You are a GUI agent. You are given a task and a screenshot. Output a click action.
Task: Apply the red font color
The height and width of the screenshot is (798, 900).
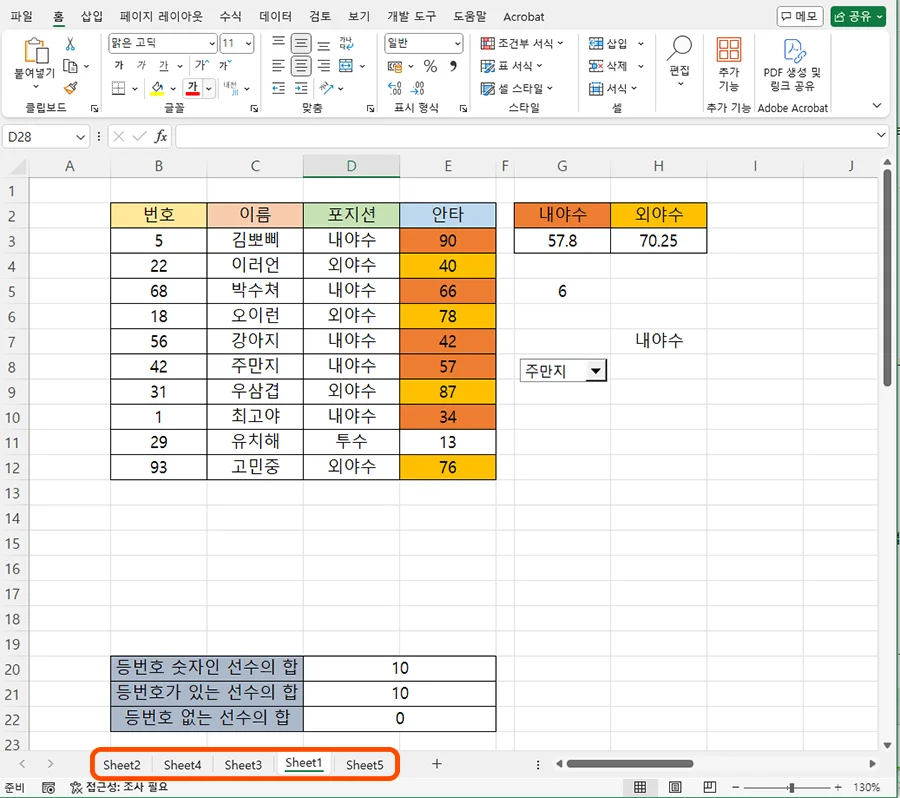[x=192, y=88]
